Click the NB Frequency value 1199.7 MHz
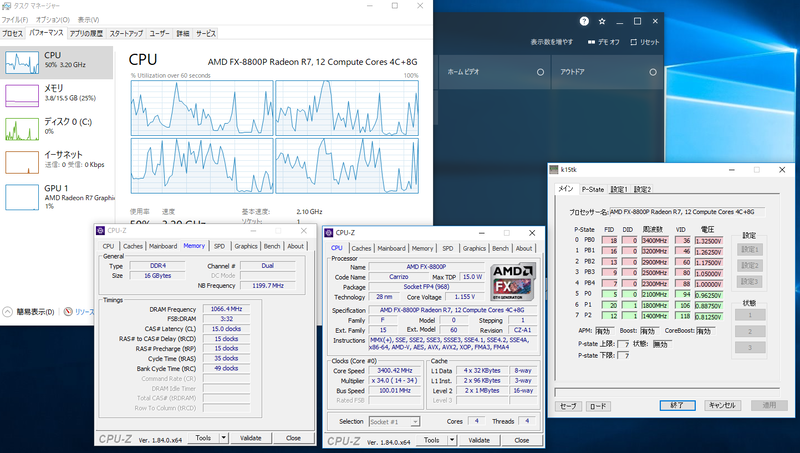 tap(267, 286)
